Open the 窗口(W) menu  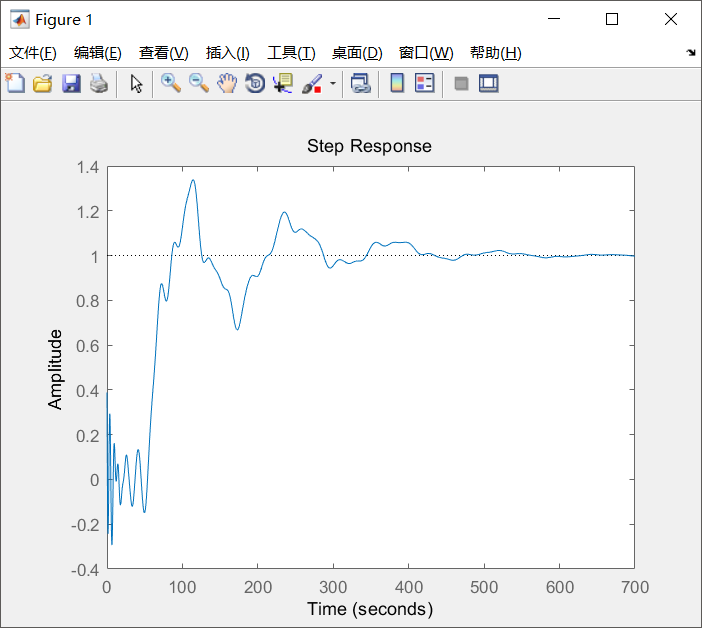[x=426, y=53]
